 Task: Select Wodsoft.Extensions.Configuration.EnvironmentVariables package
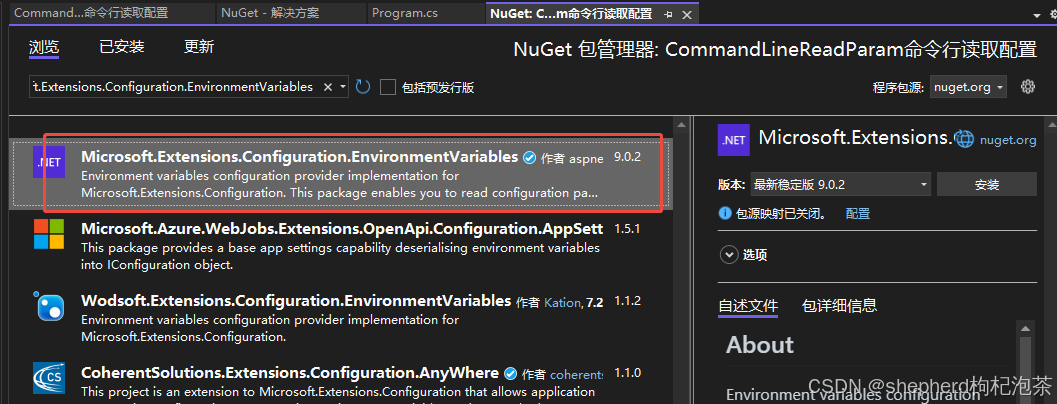coord(341,318)
